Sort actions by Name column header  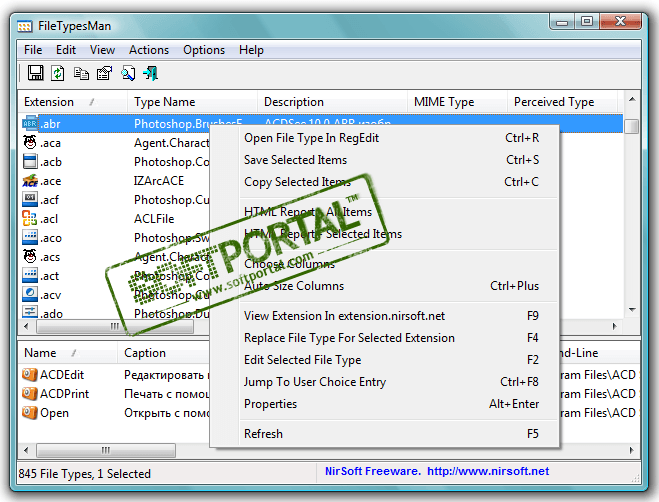pos(68,353)
